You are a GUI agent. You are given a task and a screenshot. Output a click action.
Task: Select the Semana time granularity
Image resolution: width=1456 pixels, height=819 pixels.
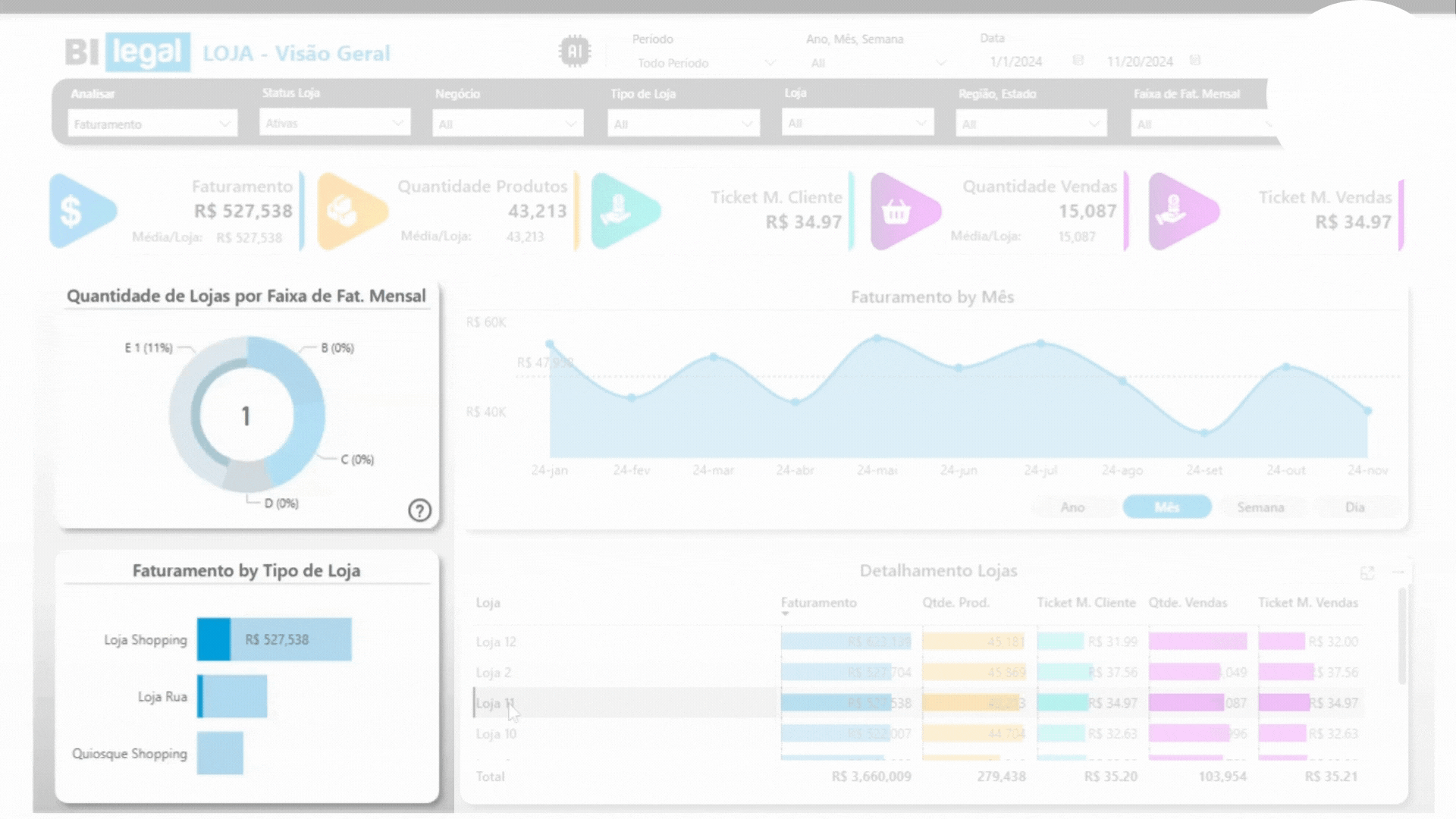1260,507
